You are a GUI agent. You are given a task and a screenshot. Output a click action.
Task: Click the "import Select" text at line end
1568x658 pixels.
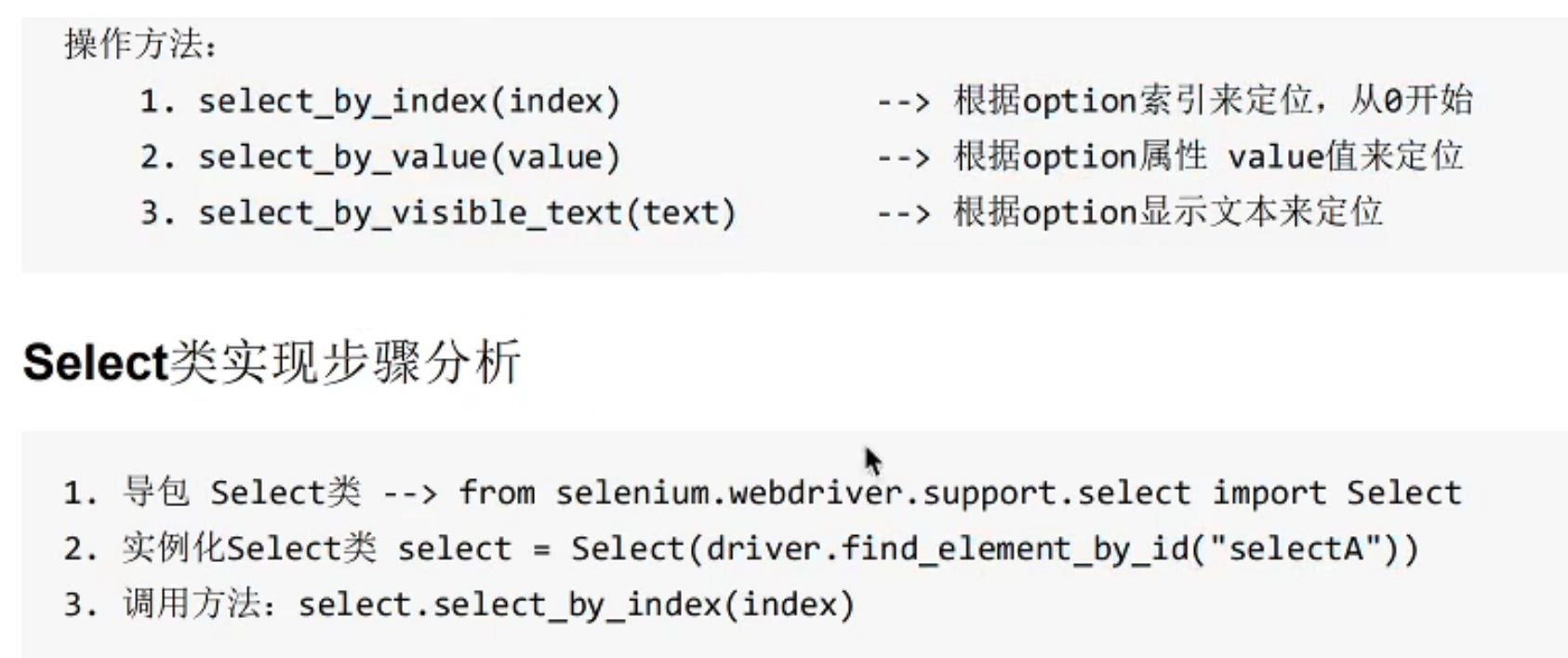[1336, 492]
